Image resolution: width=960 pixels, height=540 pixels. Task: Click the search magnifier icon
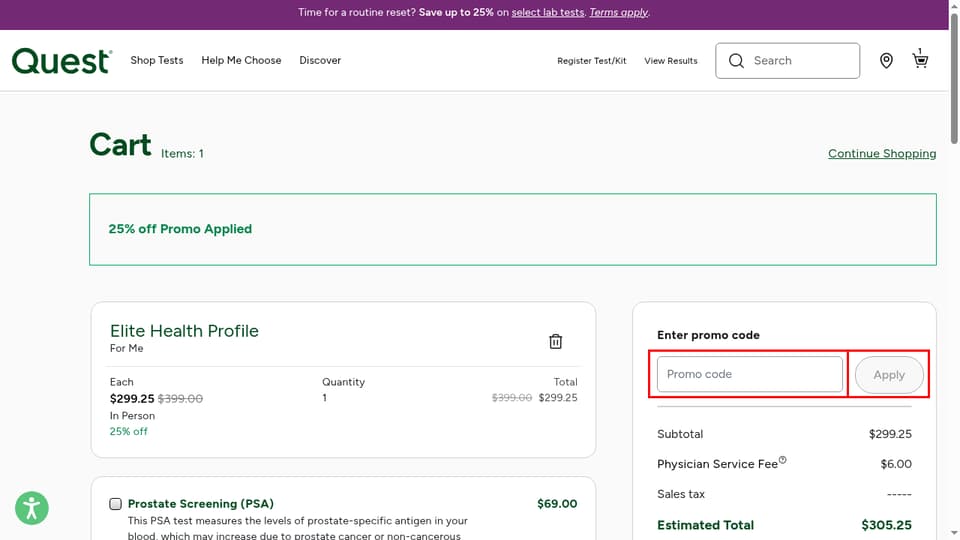pos(737,61)
